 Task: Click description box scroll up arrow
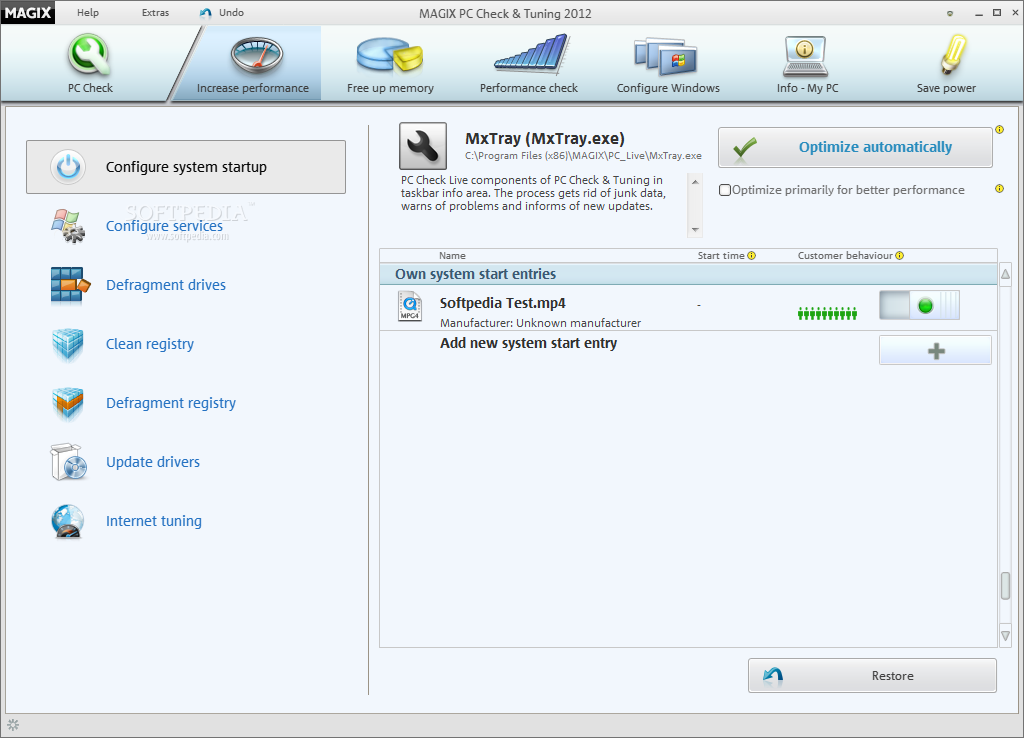695,182
